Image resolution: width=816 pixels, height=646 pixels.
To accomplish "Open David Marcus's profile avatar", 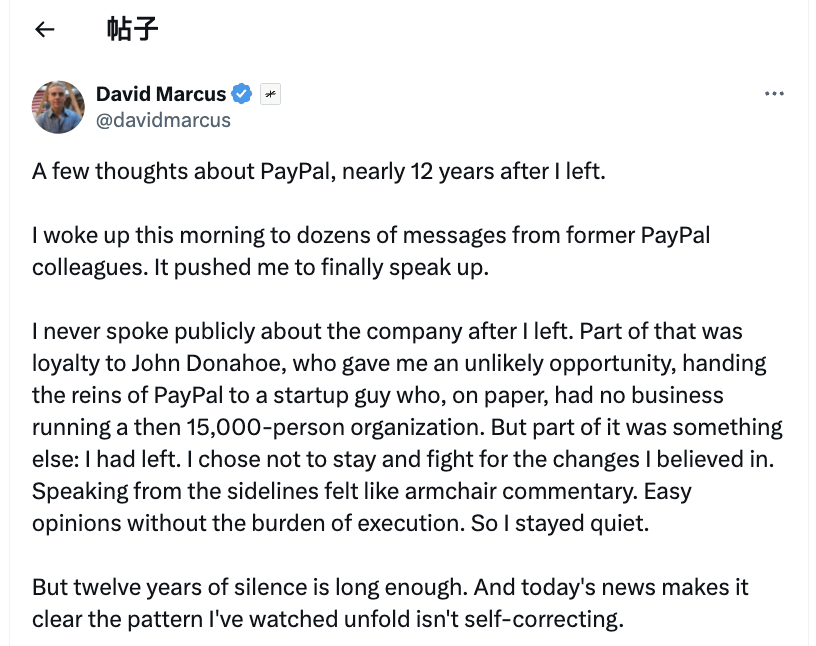I will (x=58, y=107).
